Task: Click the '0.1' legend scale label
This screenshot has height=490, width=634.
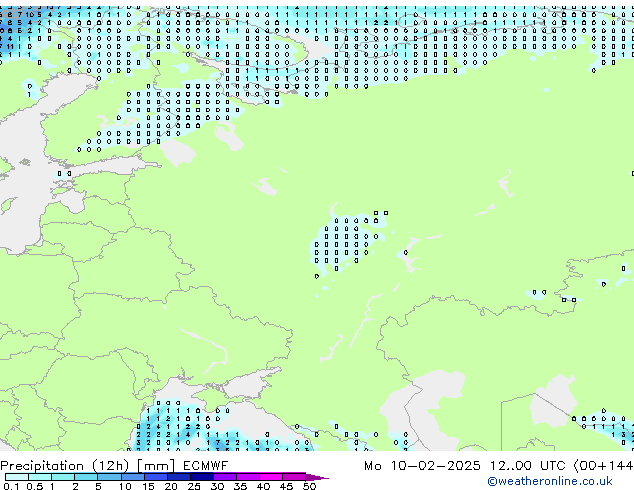Action: [11, 486]
